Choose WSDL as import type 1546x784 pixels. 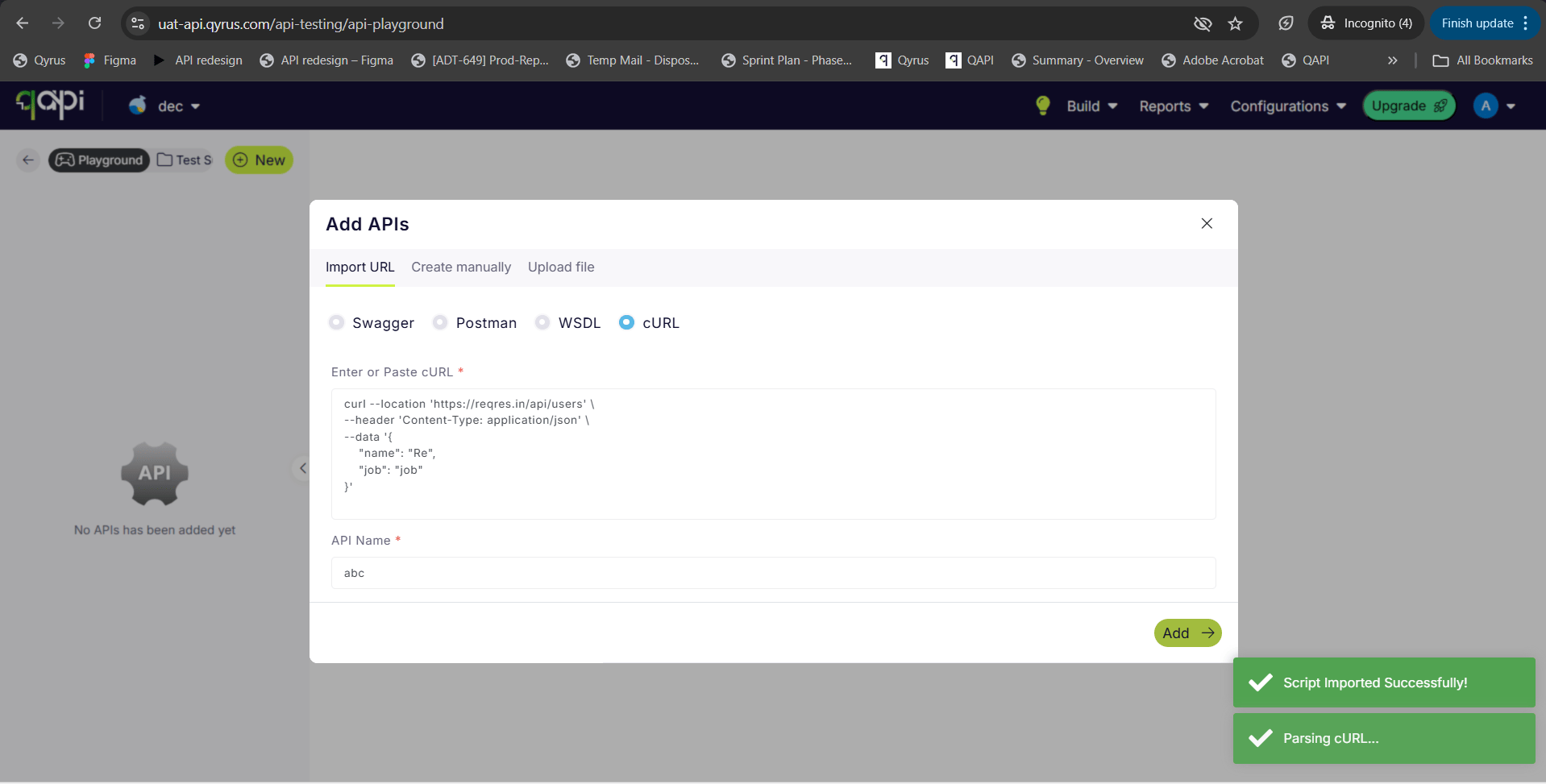[x=543, y=322]
